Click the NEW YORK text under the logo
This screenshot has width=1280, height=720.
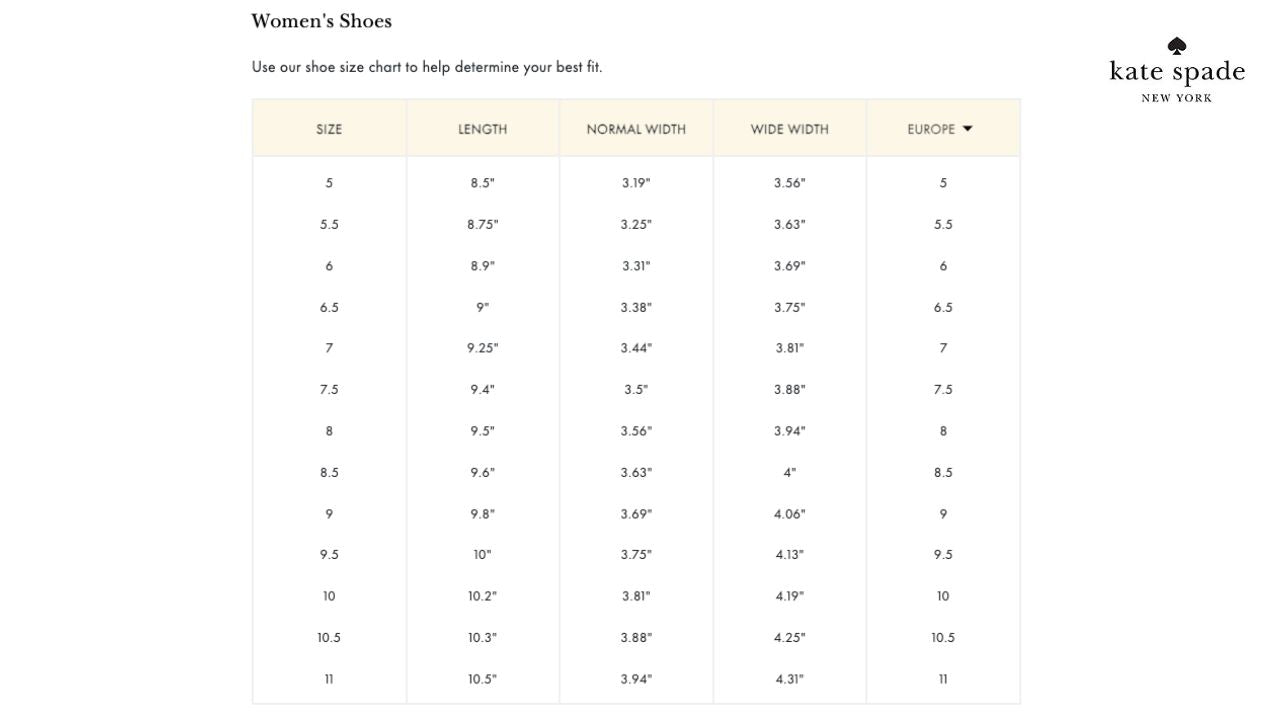tap(1177, 98)
